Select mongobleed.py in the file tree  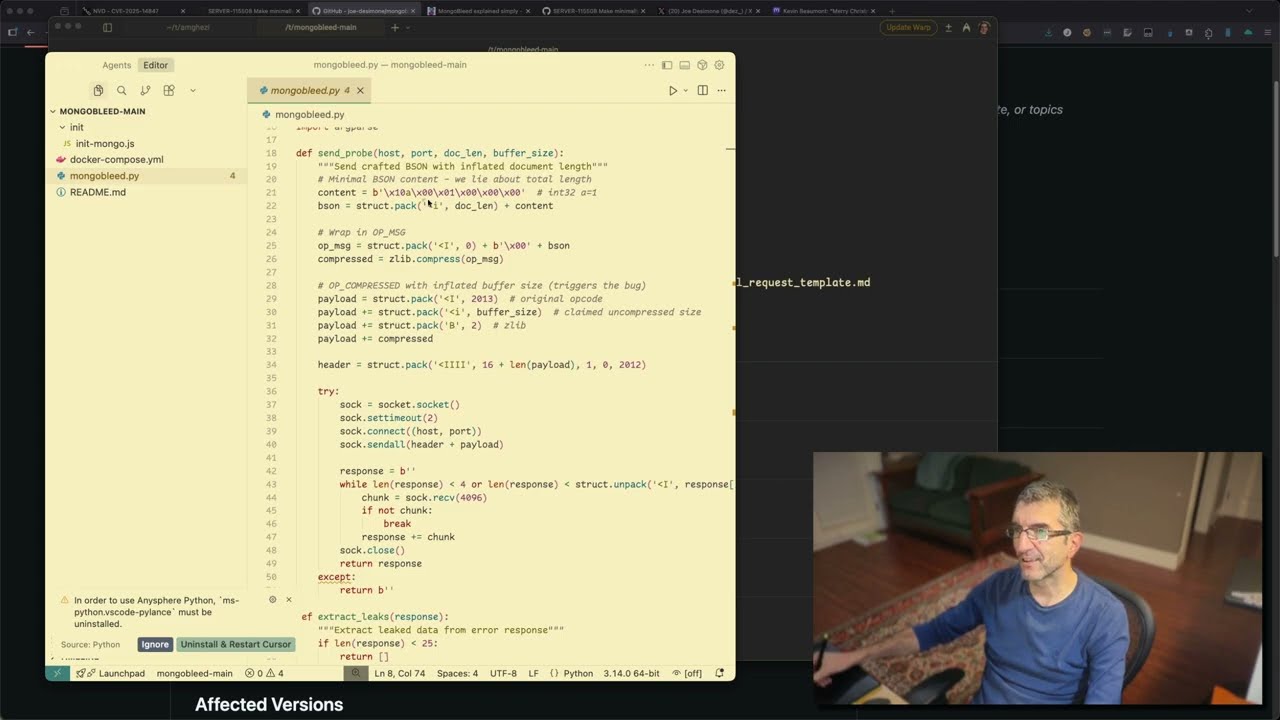click(104, 175)
